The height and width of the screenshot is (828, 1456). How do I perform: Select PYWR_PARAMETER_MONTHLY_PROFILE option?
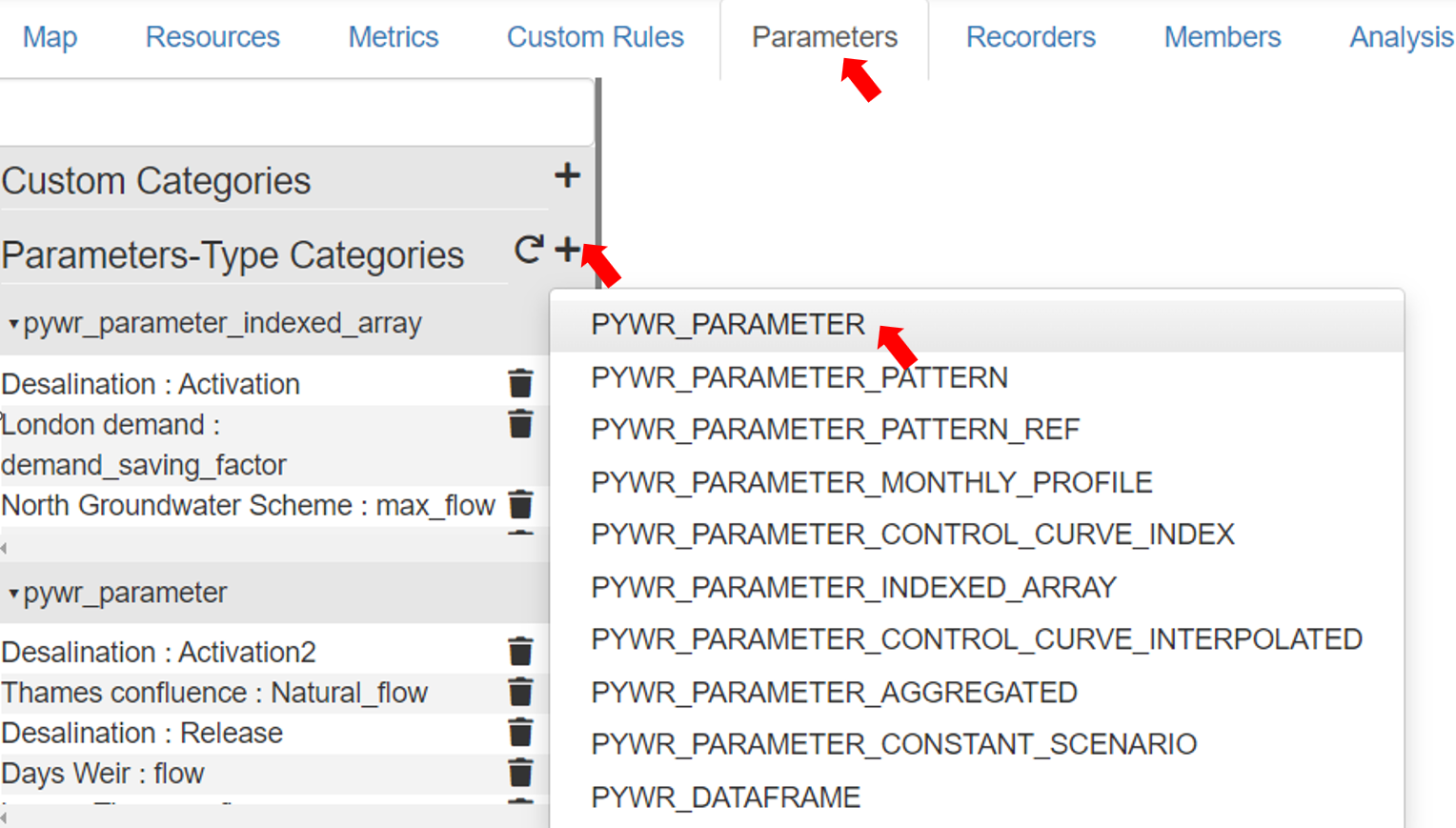pos(871,482)
